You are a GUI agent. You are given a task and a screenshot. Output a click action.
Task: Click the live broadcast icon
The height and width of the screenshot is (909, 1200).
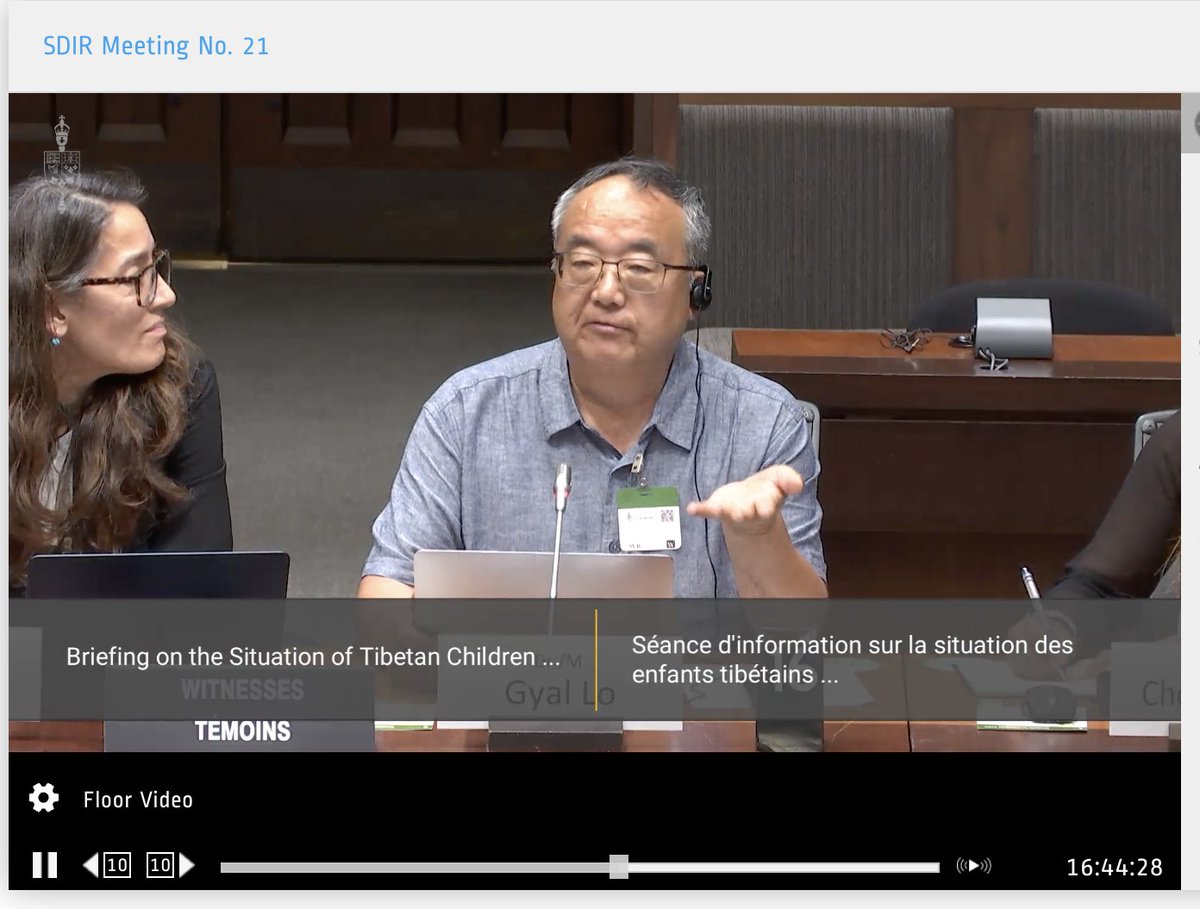[974, 866]
